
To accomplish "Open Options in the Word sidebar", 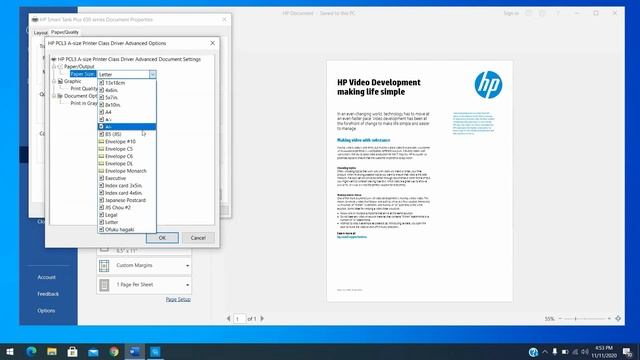I will click(x=46, y=311).
